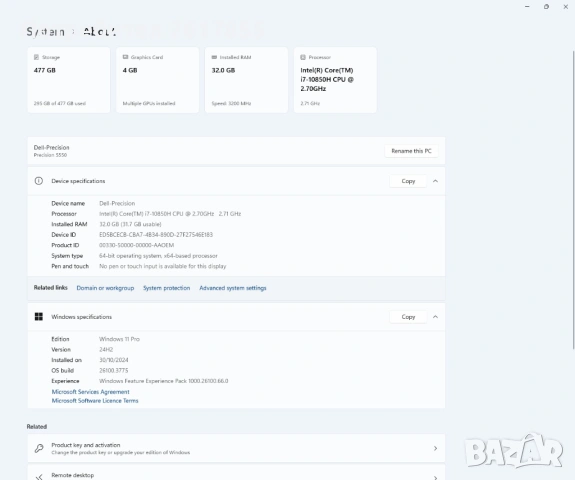Click the product key icon

39,448
